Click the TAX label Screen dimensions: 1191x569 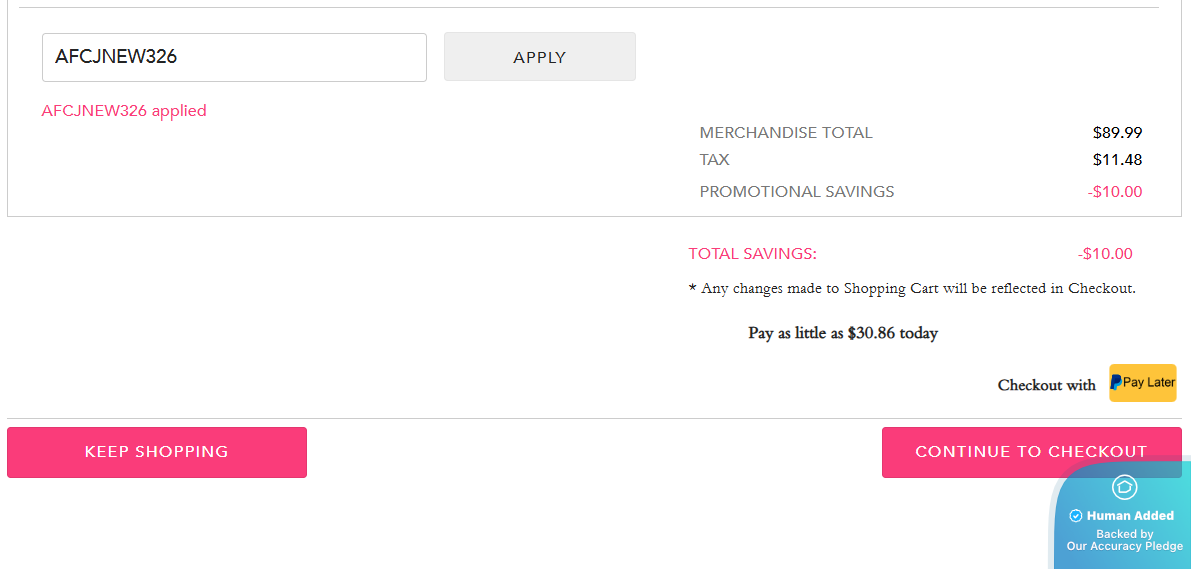[715, 160]
